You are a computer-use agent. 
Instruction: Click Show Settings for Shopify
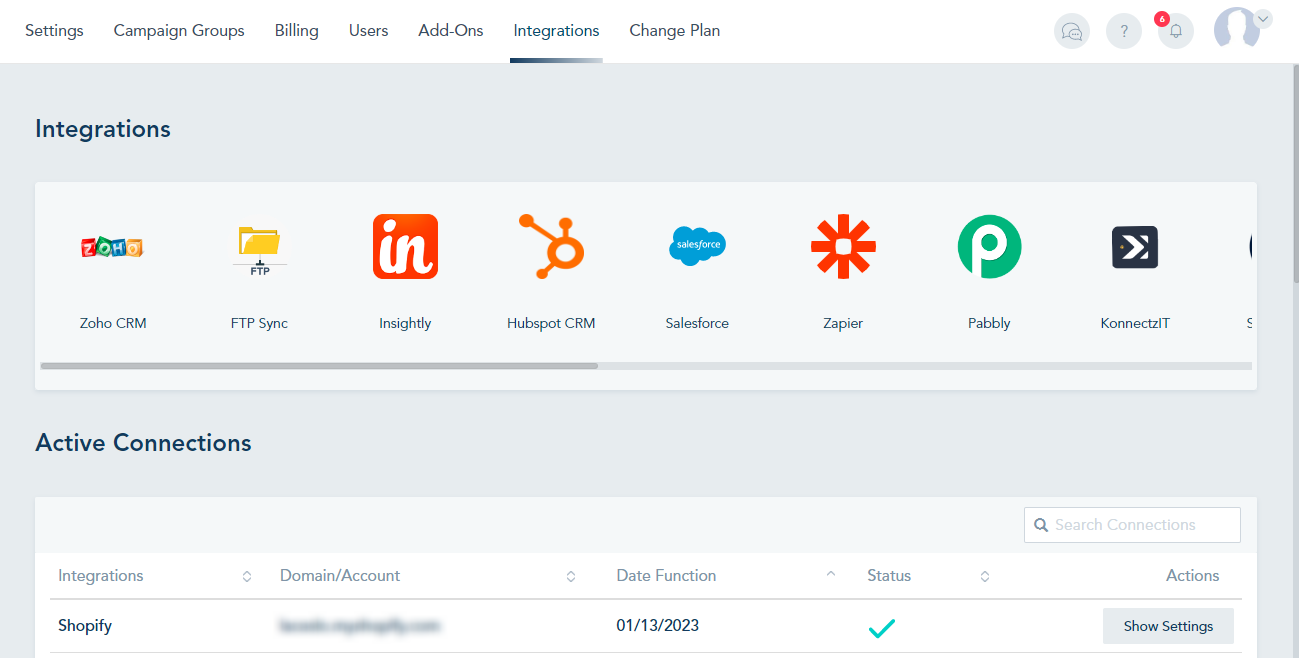[x=1168, y=626]
